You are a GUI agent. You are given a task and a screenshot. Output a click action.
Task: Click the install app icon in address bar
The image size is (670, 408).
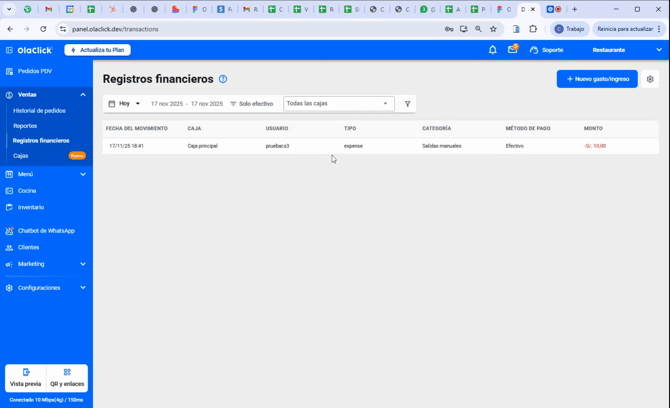coord(464,29)
